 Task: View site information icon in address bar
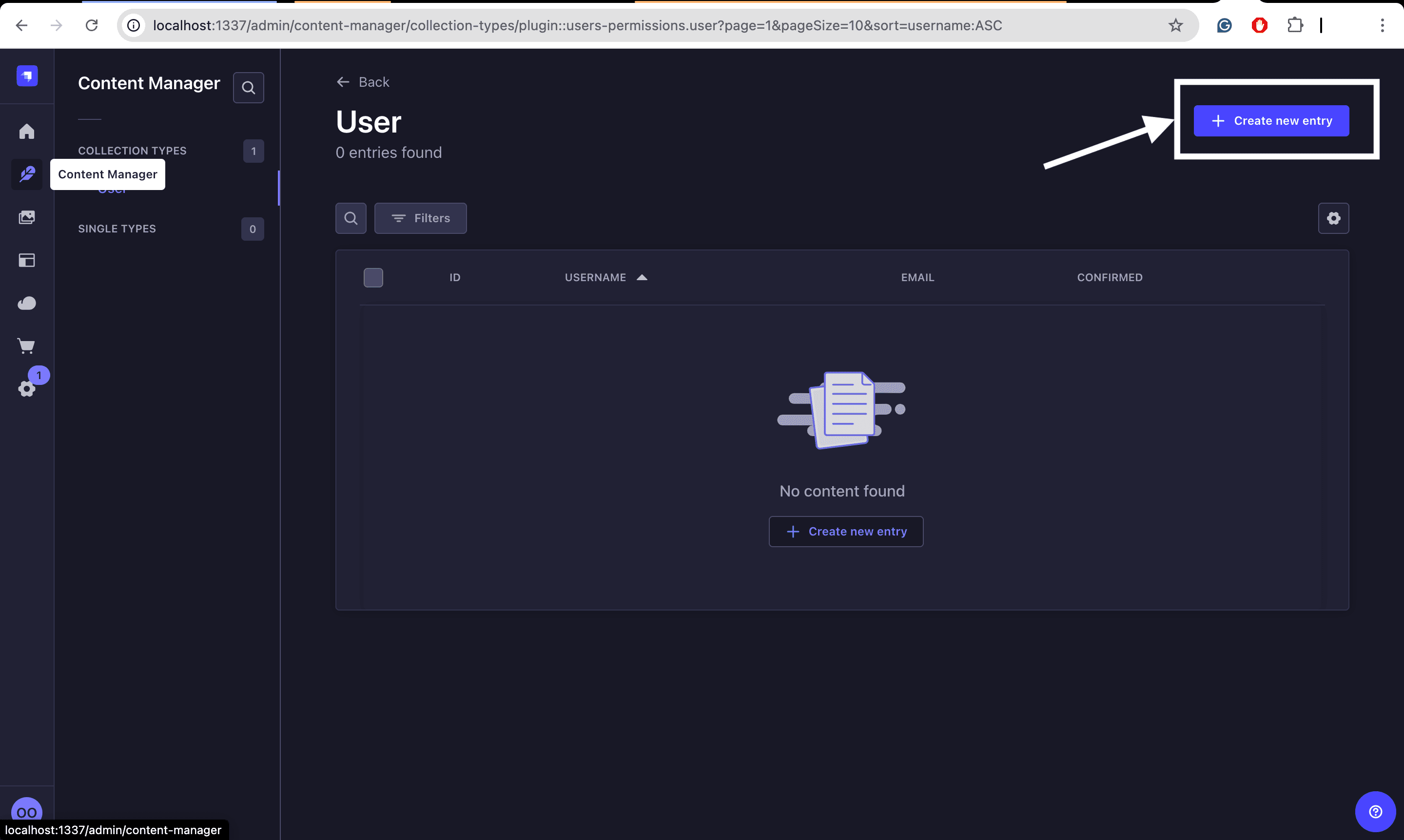[x=133, y=25]
